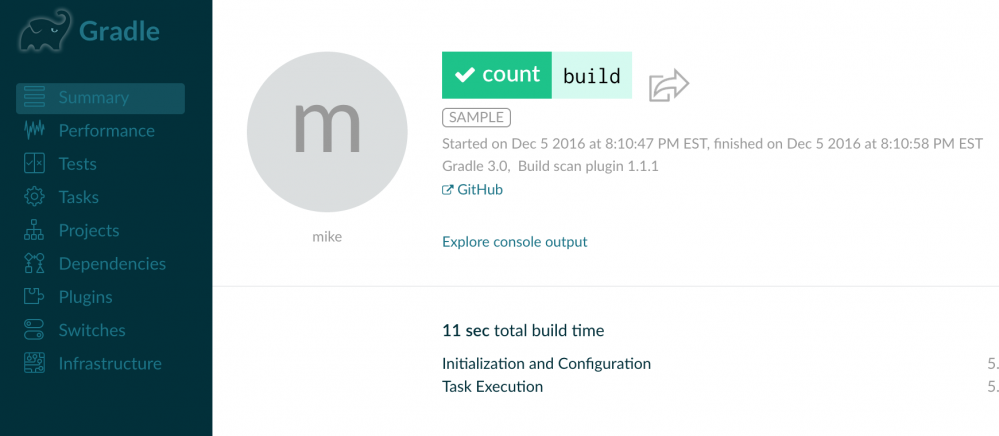Click the Plugins puzzle icon

[x=35, y=297]
